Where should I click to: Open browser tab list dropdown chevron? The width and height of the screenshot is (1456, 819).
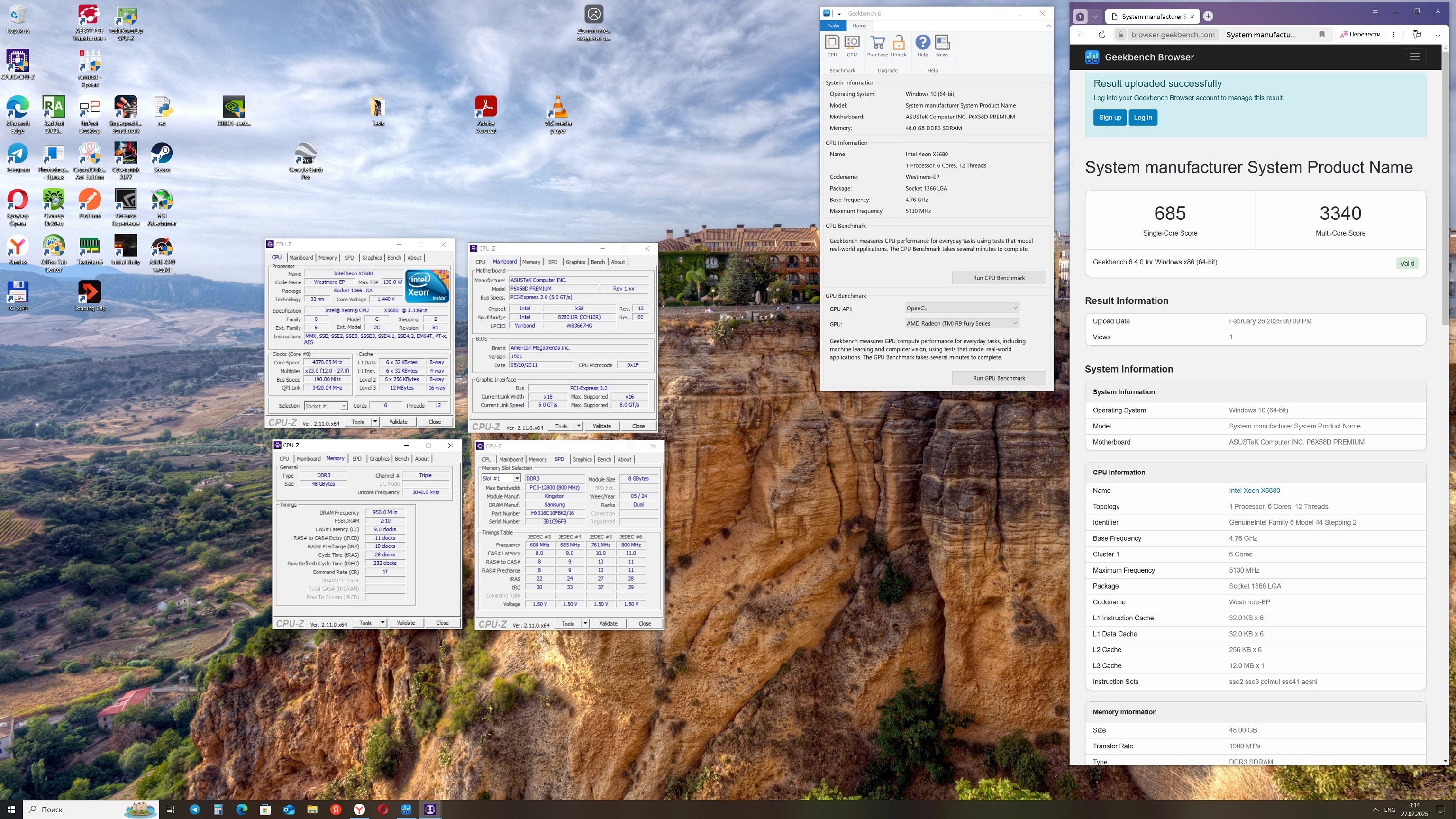[x=1095, y=17]
